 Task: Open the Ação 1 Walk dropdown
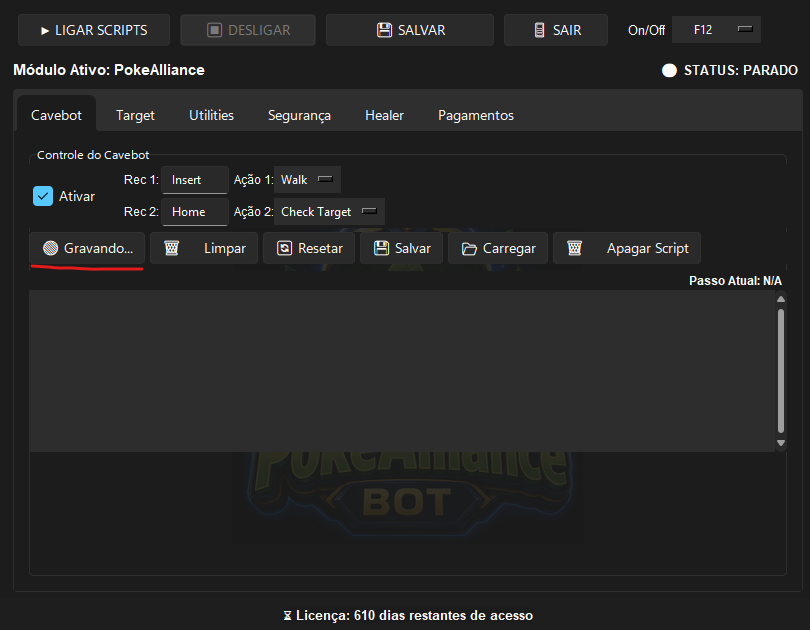(x=307, y=180)
